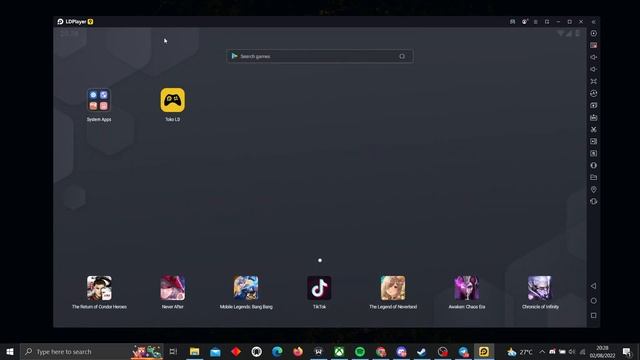This screenshot has height=360, width=640.
Task: Open Xbox app from the taskbar
Action: coord(339,351)
